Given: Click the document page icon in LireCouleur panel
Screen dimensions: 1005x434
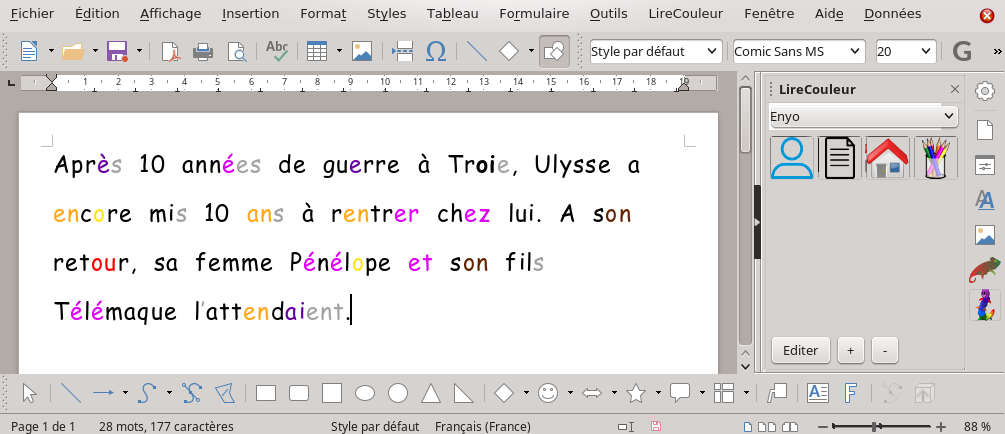Looking at the screenshot, I should [840, 158].
